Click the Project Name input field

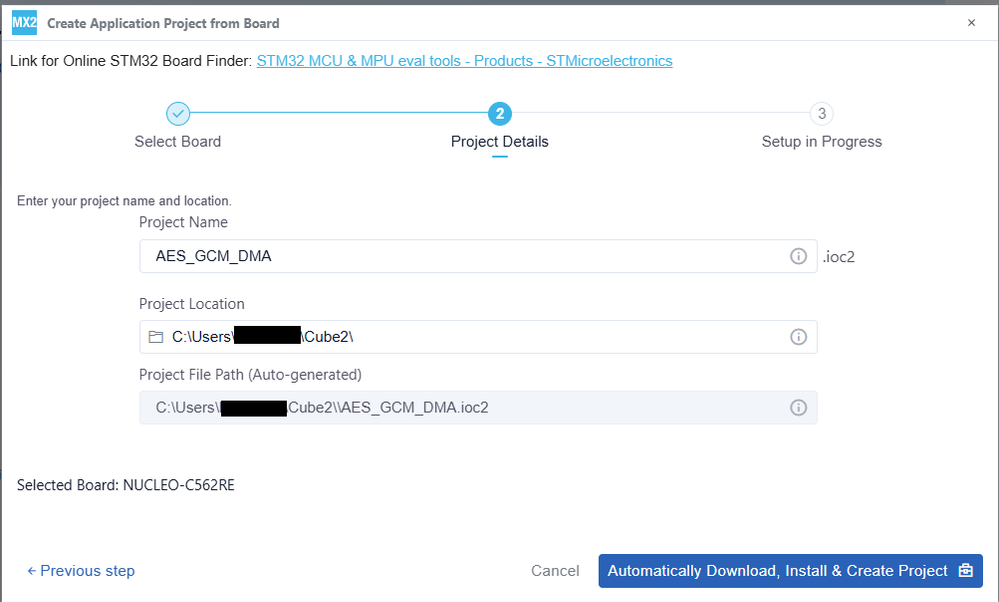point(478,256)
